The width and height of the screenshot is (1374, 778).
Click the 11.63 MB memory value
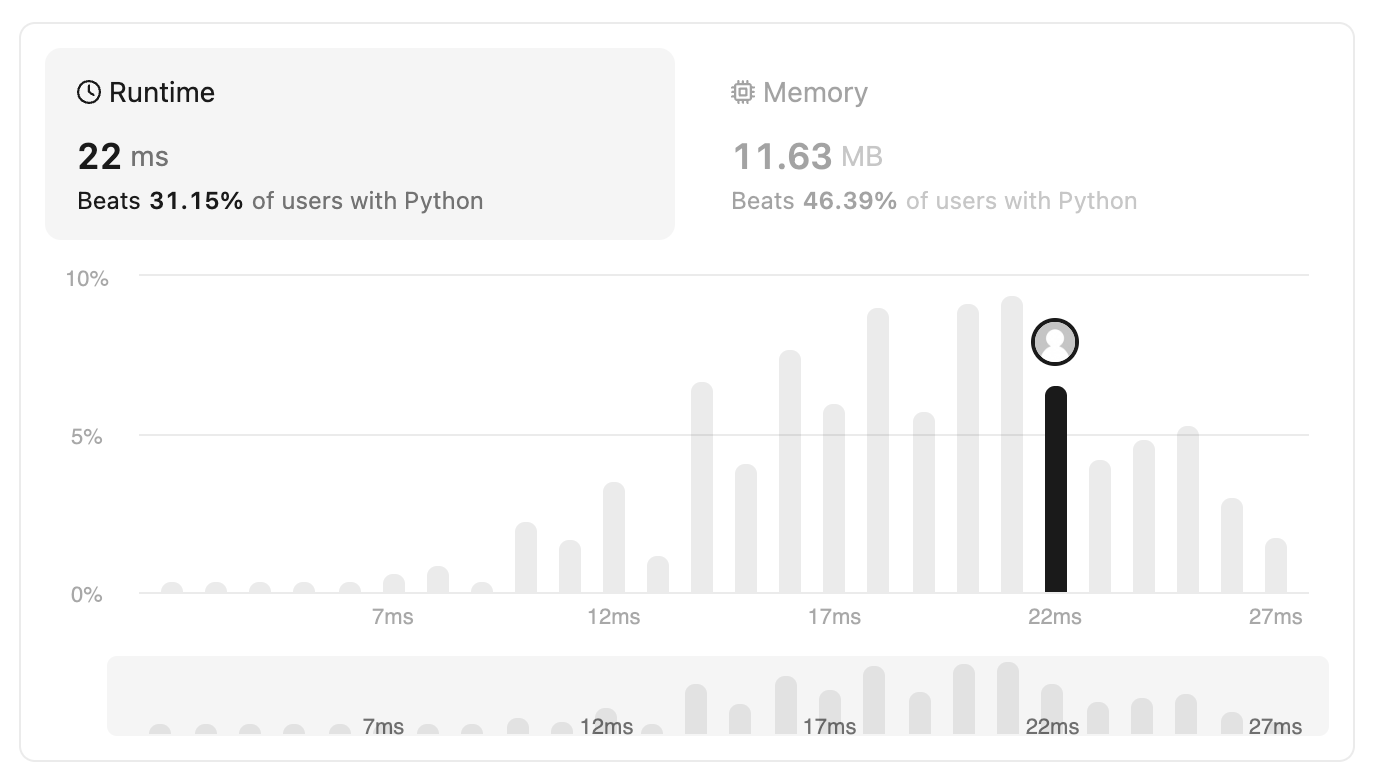point(808,156)
